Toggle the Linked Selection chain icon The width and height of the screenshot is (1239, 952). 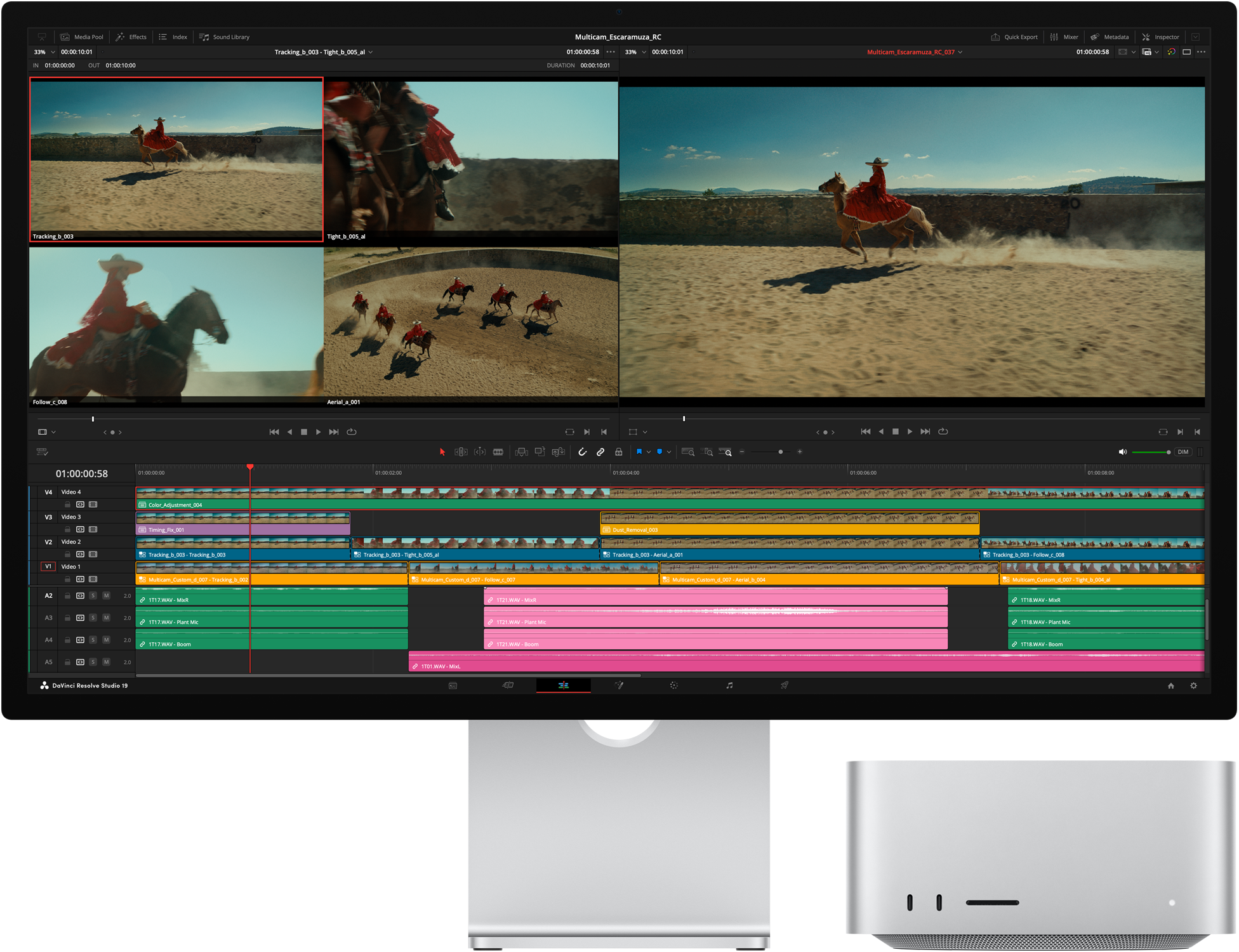coord(600,452)
